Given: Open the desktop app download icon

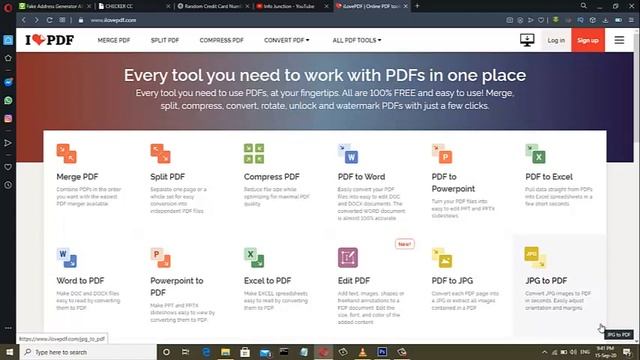Looking at the screenshot, I should (527, 40).
